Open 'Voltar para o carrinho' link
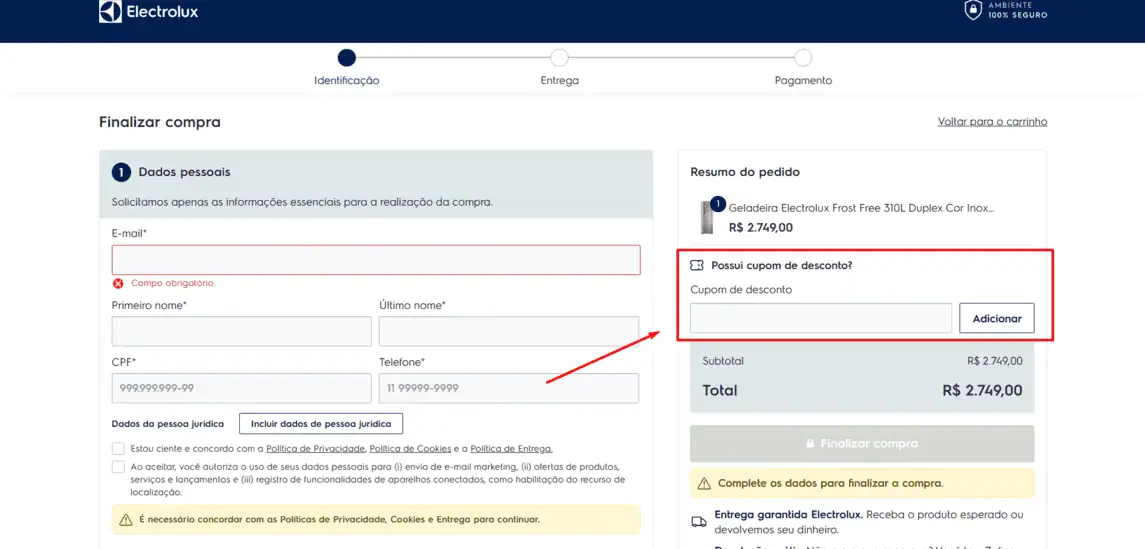 click(992, 122)
